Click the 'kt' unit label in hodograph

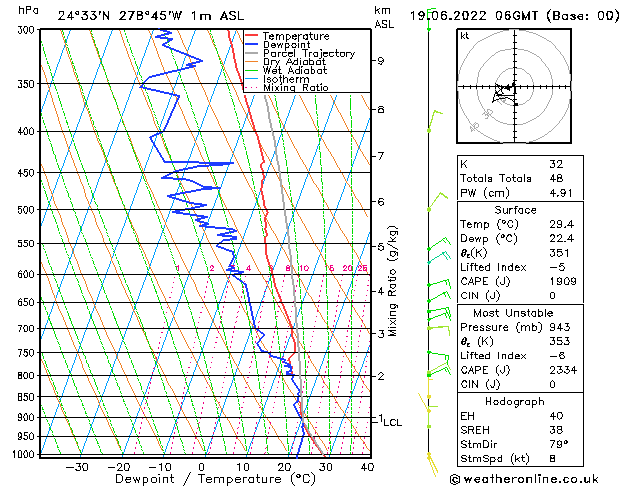465,36
